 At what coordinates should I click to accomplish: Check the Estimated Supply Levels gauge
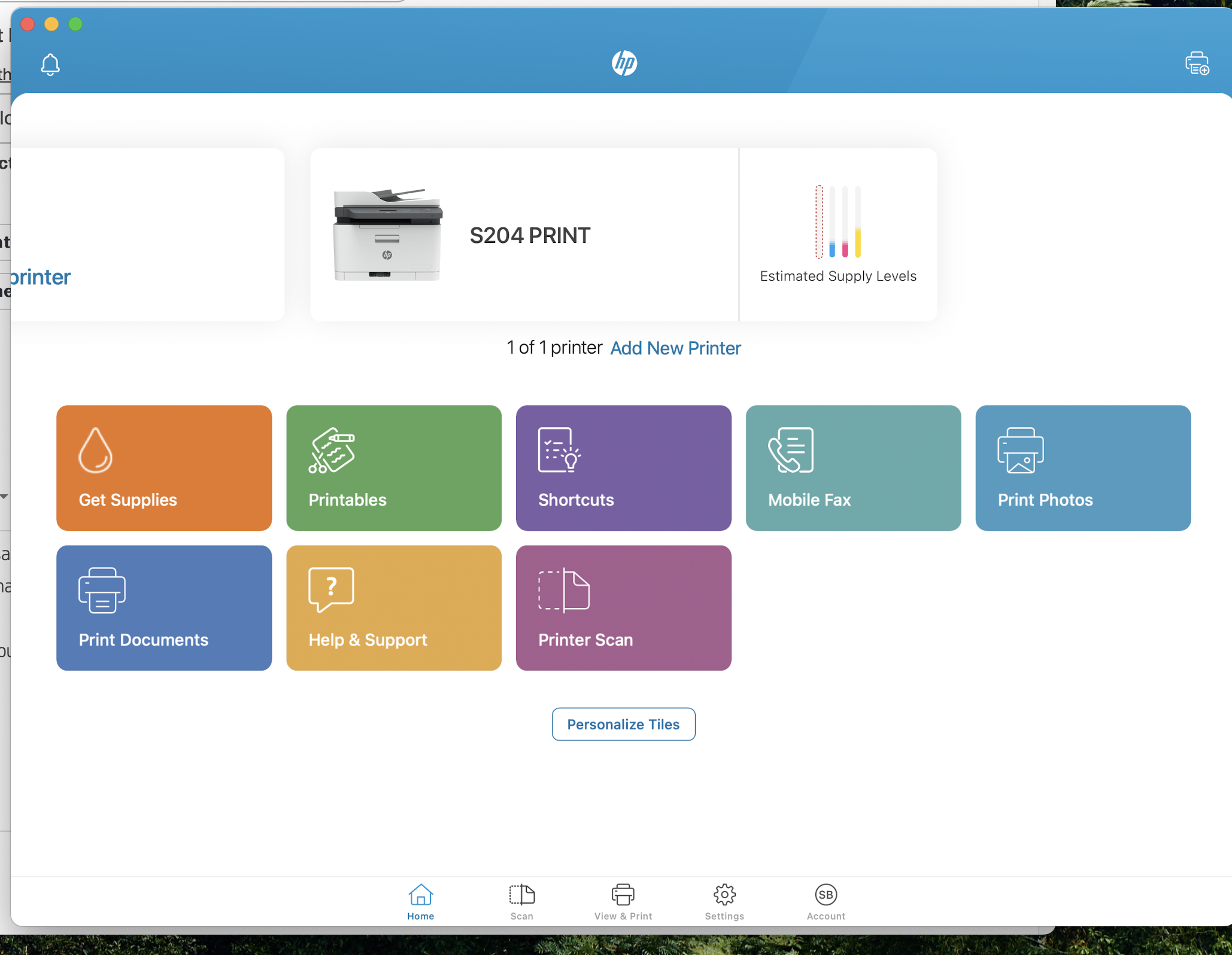point(838,233)
